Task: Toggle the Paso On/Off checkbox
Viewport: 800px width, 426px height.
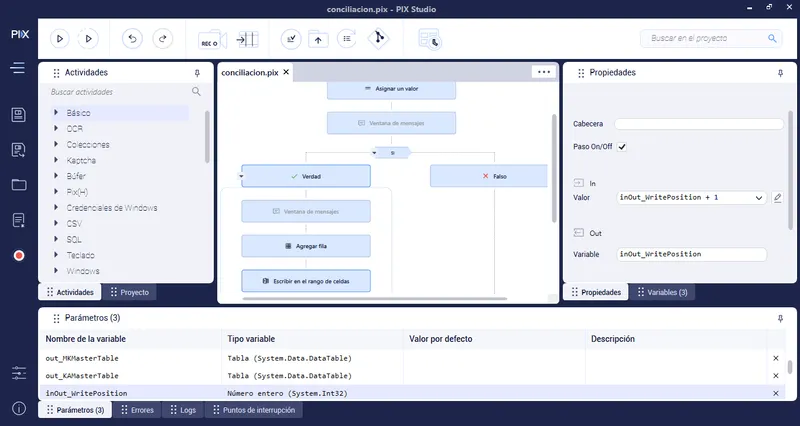Action: tap(621, 147)
